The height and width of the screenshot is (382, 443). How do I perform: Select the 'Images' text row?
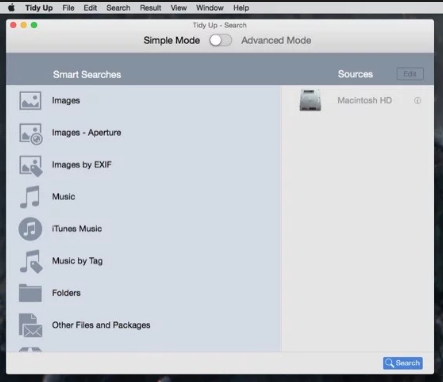tap(66, 101)
